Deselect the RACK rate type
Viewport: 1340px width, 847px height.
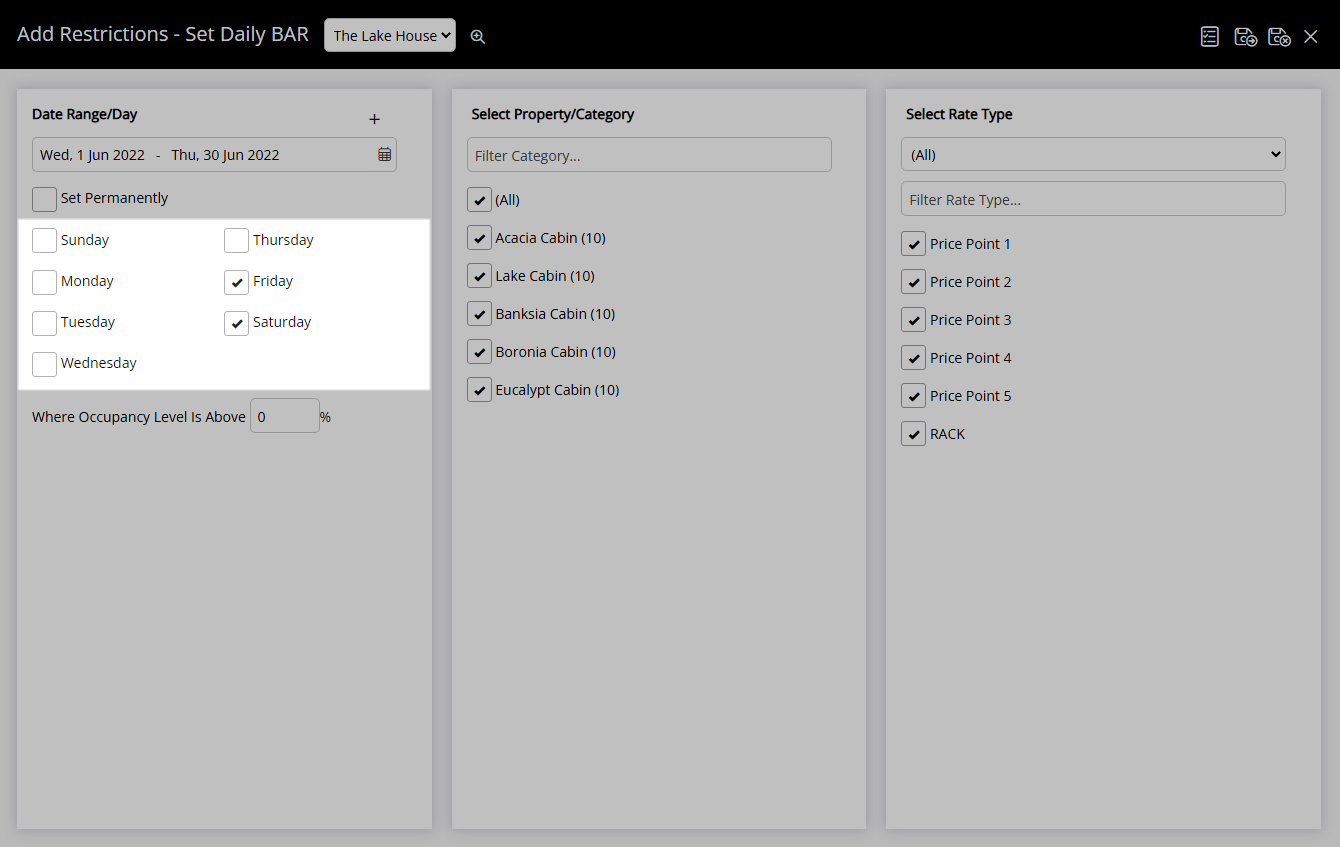[913, 434]
